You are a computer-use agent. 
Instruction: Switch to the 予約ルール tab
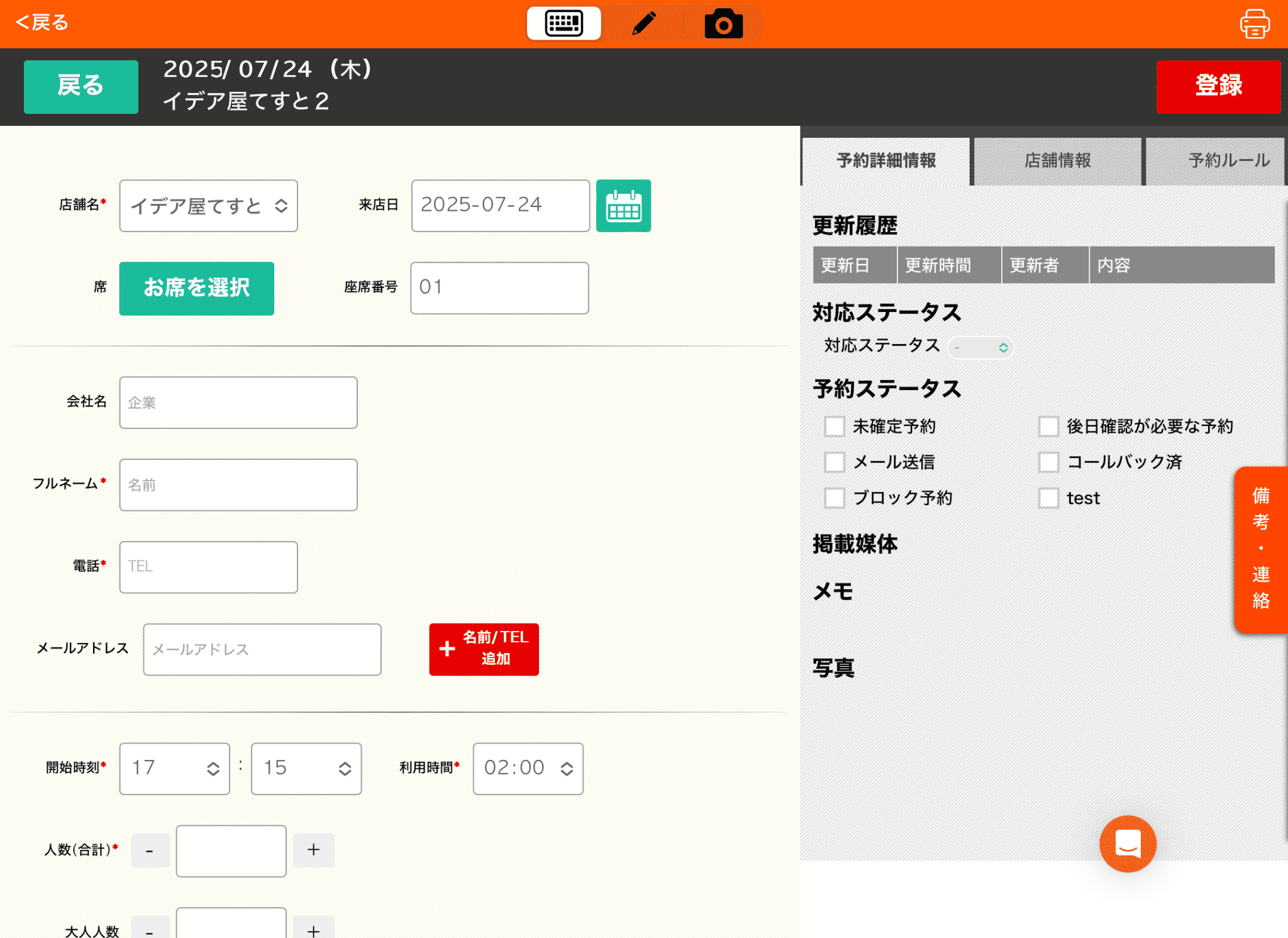click(x=1215, y=161)
